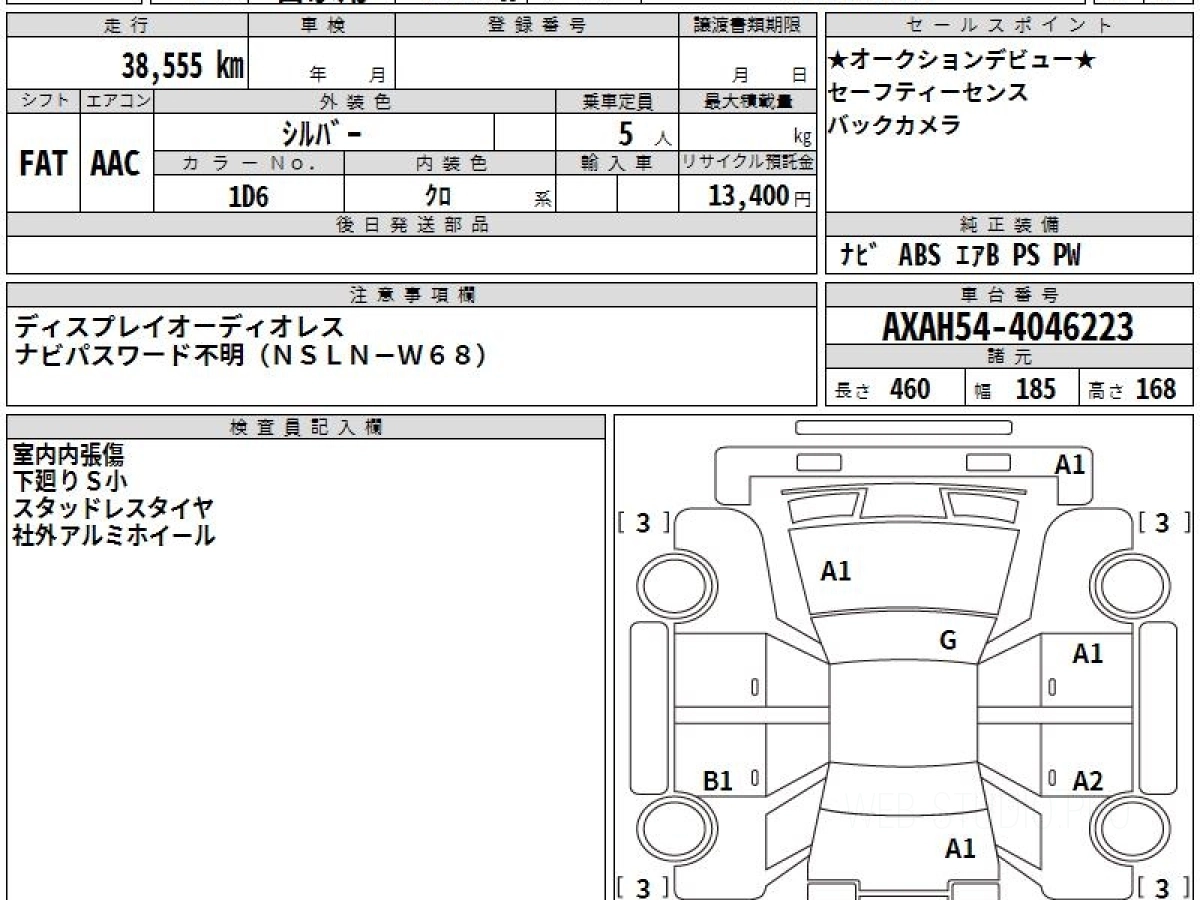The height and width of the screenshot is (900, 1200).
Task: Select the シフト header cell
Action: [44, 101]
